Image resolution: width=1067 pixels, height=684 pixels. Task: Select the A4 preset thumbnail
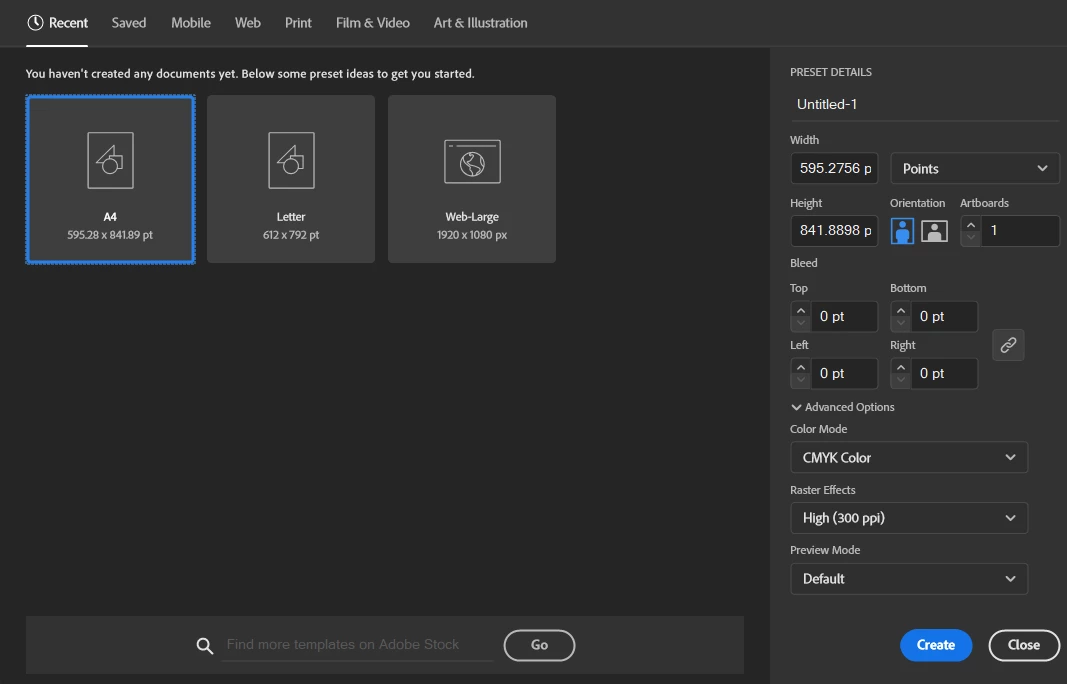point(110,179)
